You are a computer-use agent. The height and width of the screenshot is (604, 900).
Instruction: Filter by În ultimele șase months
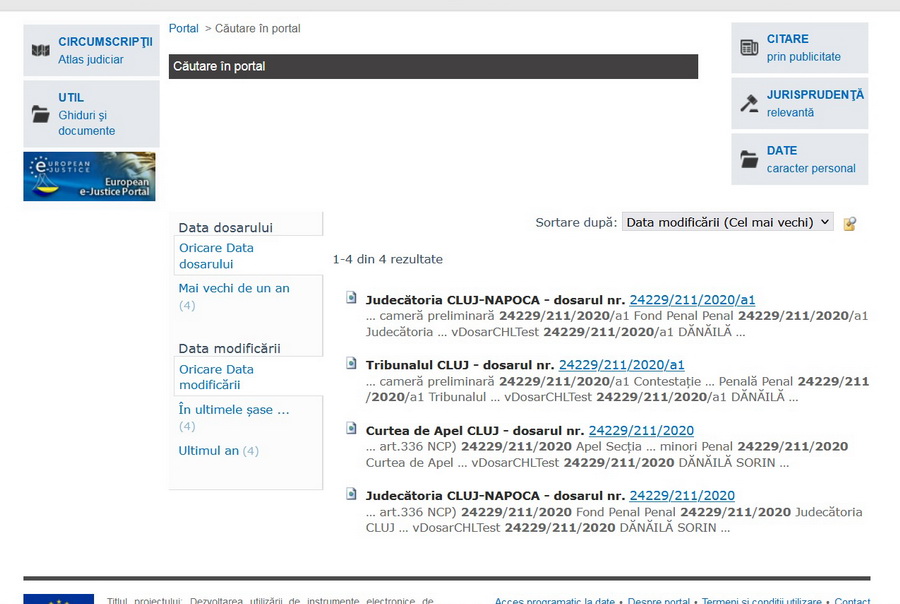tap(234, 409)
